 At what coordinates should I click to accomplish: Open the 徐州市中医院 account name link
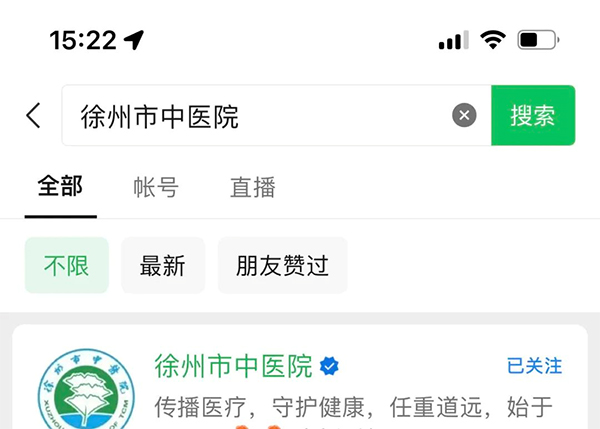click(x=233, y=366)
